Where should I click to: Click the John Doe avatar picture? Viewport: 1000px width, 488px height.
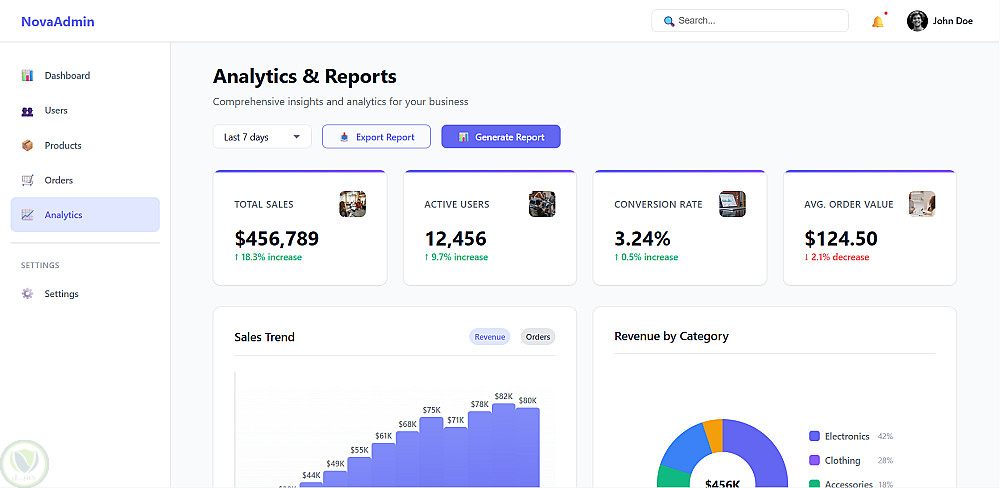(x=917, y=21)
